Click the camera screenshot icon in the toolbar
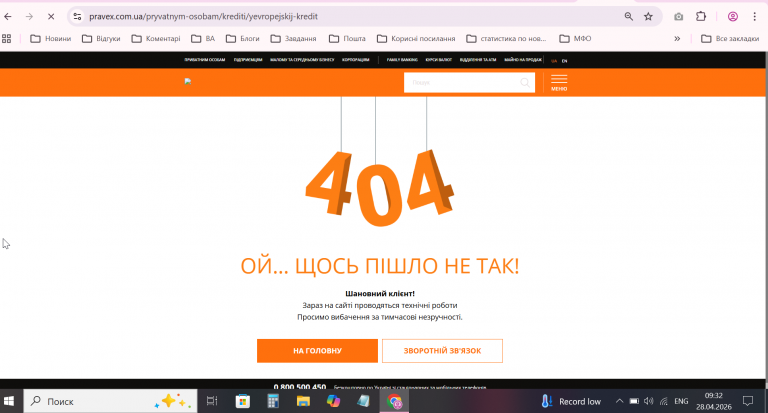This screenshot has height=413, width=768. tap(678, 17)
